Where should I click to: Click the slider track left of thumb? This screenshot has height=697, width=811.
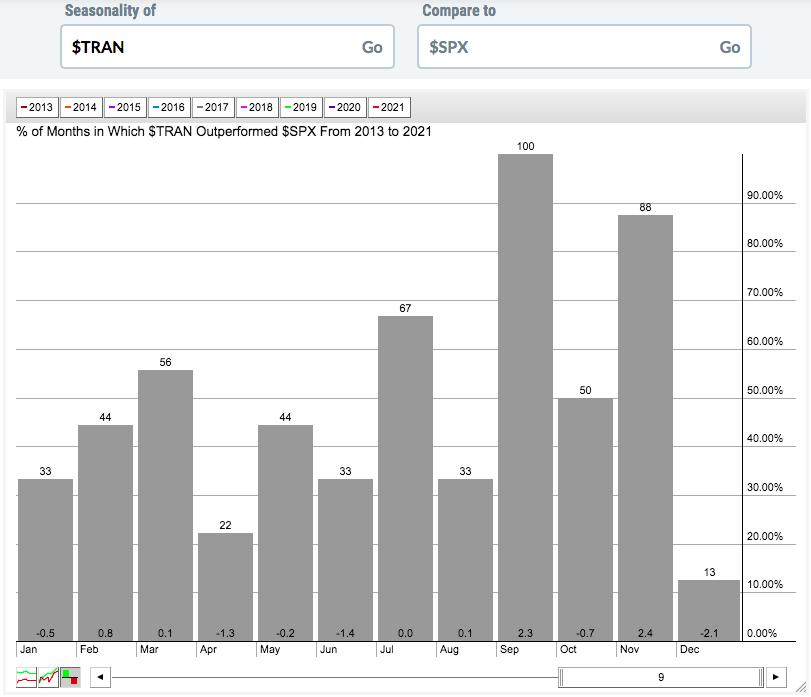(335, 677)
